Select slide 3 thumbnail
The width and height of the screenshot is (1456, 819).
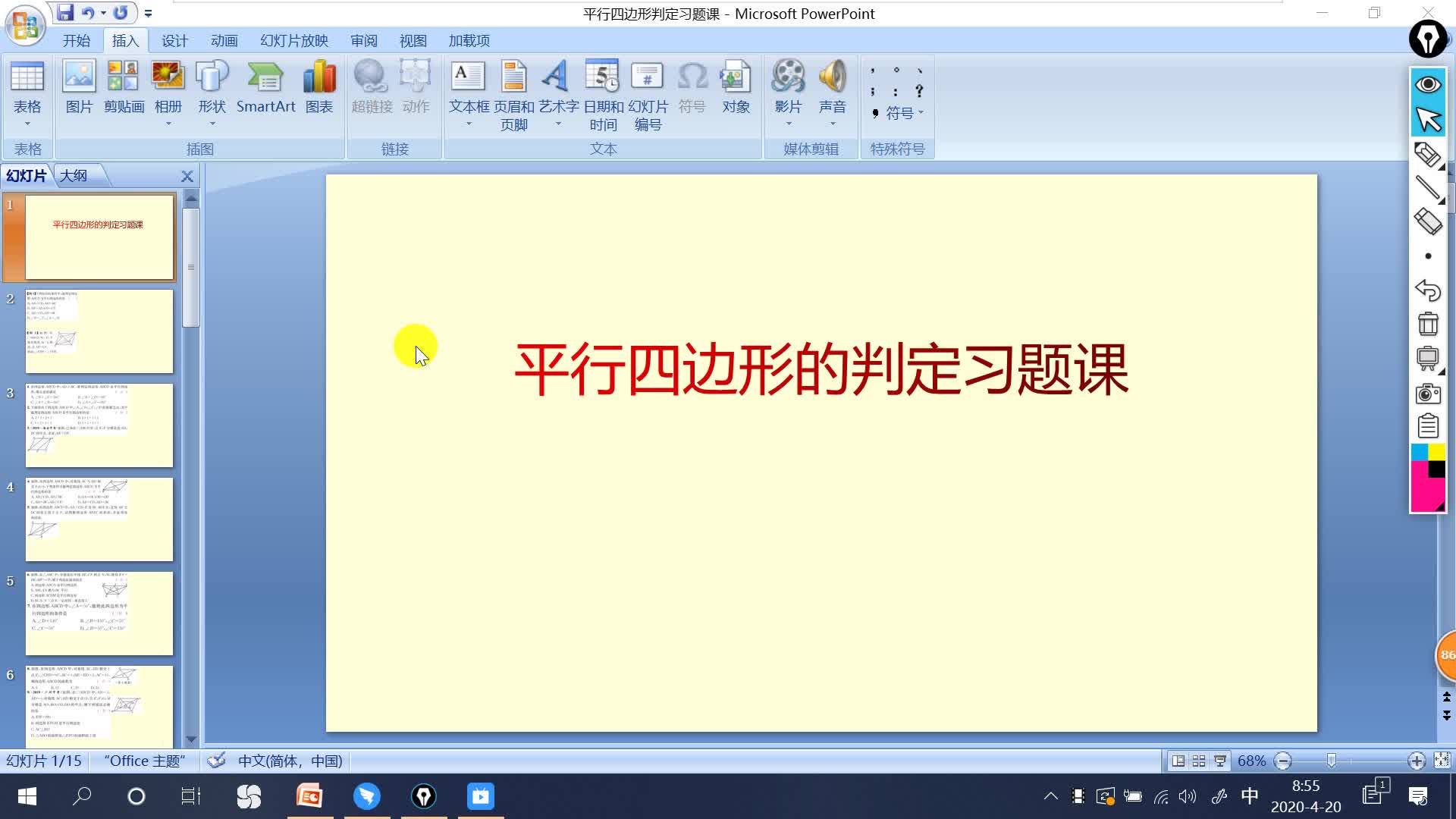tap(99, 425)
